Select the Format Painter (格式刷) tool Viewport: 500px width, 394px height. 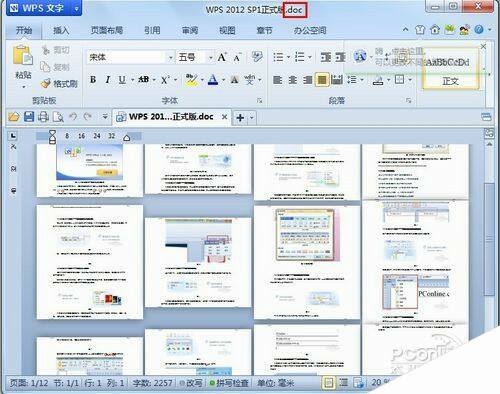59,83
